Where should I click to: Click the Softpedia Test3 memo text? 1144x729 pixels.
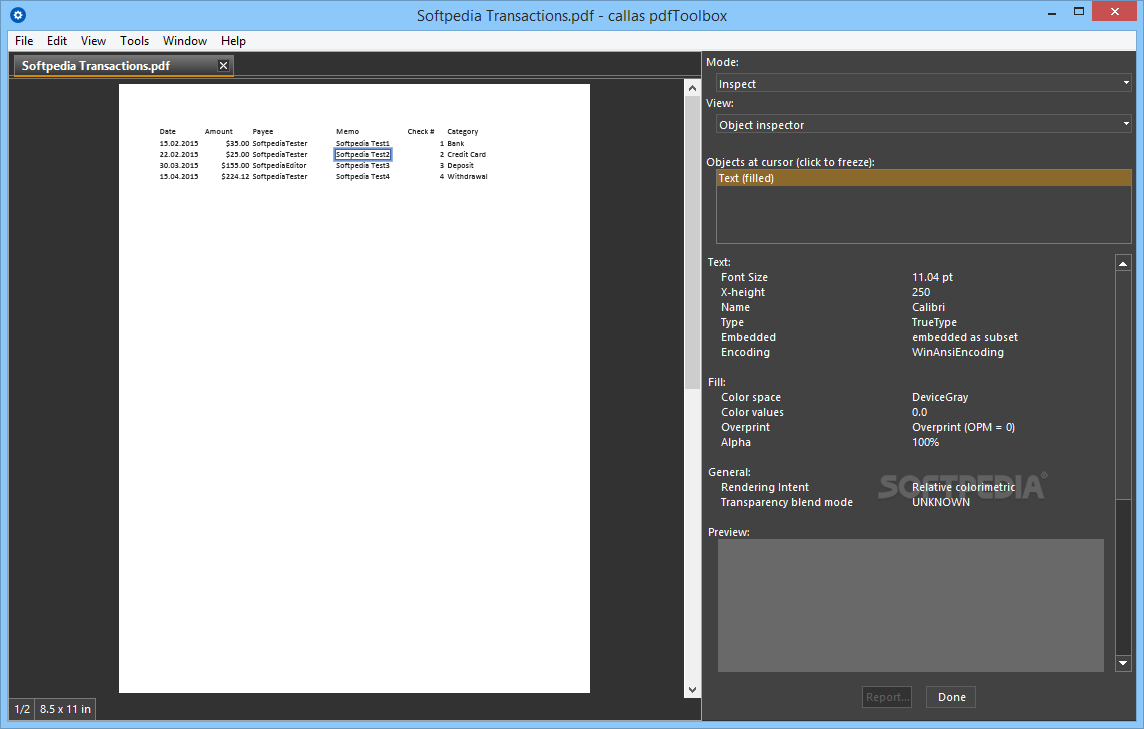363,166
